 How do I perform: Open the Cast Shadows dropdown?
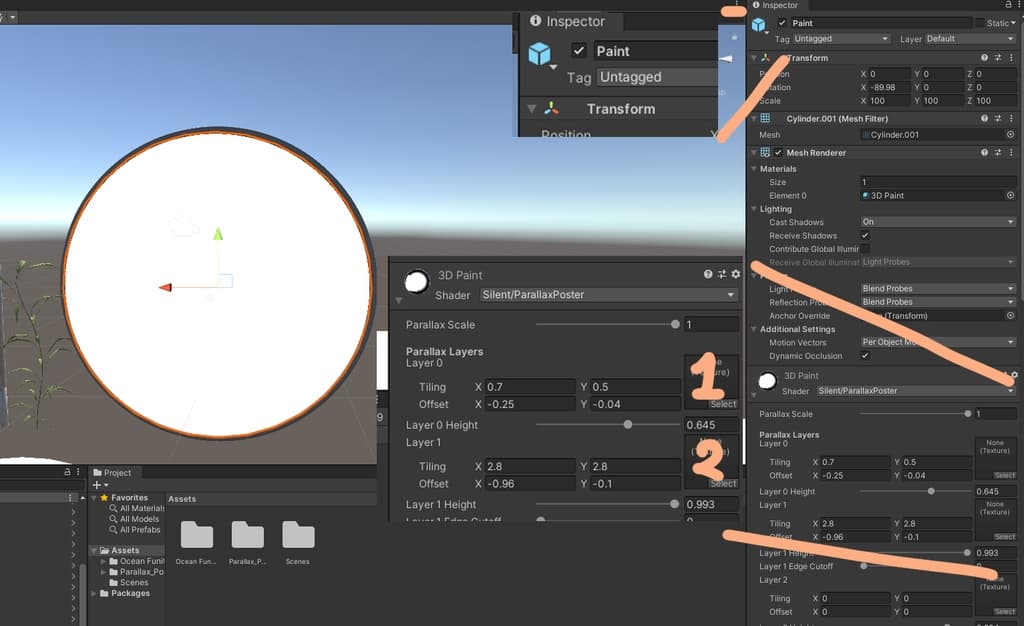937,222
